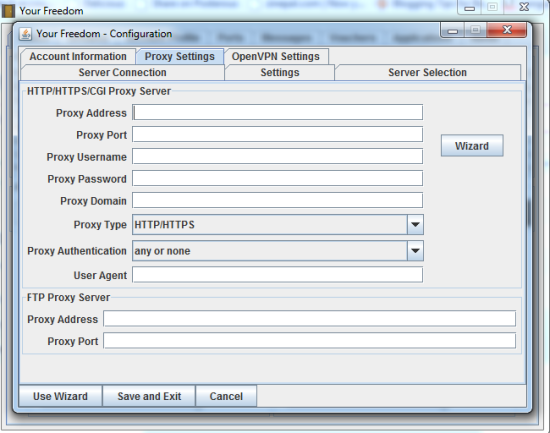Close the Your Freedom main window
Viewport: 550px width, 433px height.
pos(524,7)
